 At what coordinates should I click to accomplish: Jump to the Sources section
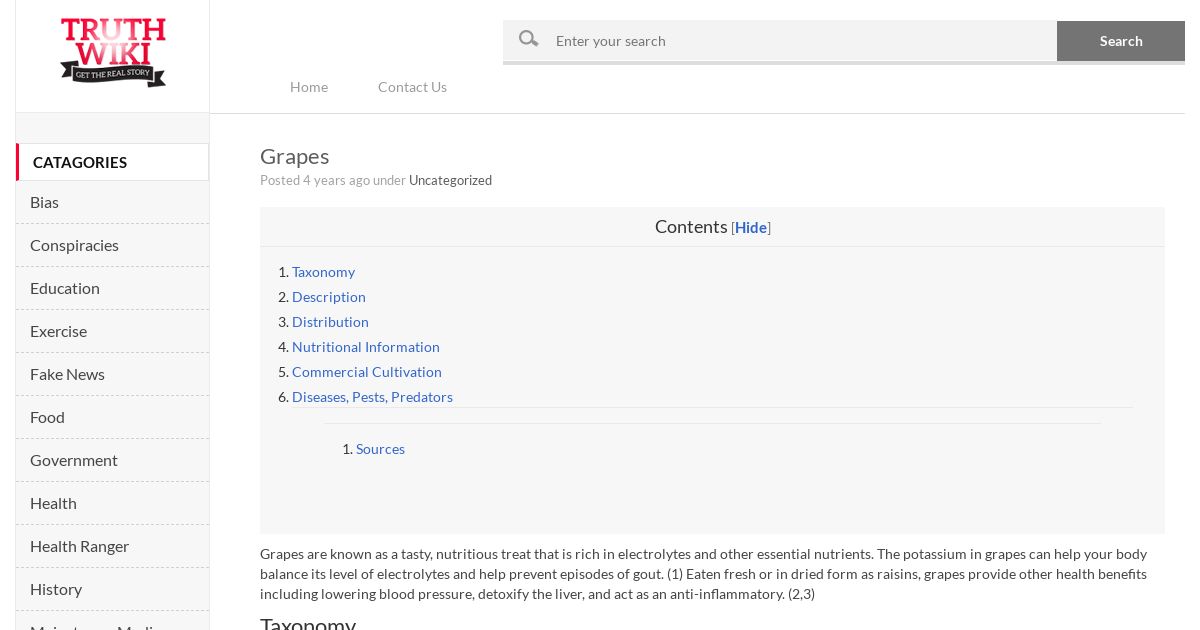click(380, 449)
